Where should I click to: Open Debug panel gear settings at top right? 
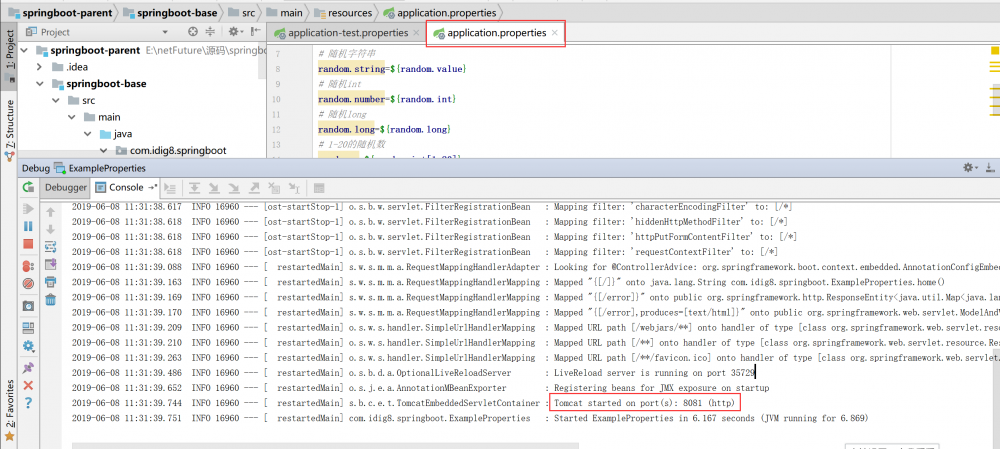click(x=970, y=168)
